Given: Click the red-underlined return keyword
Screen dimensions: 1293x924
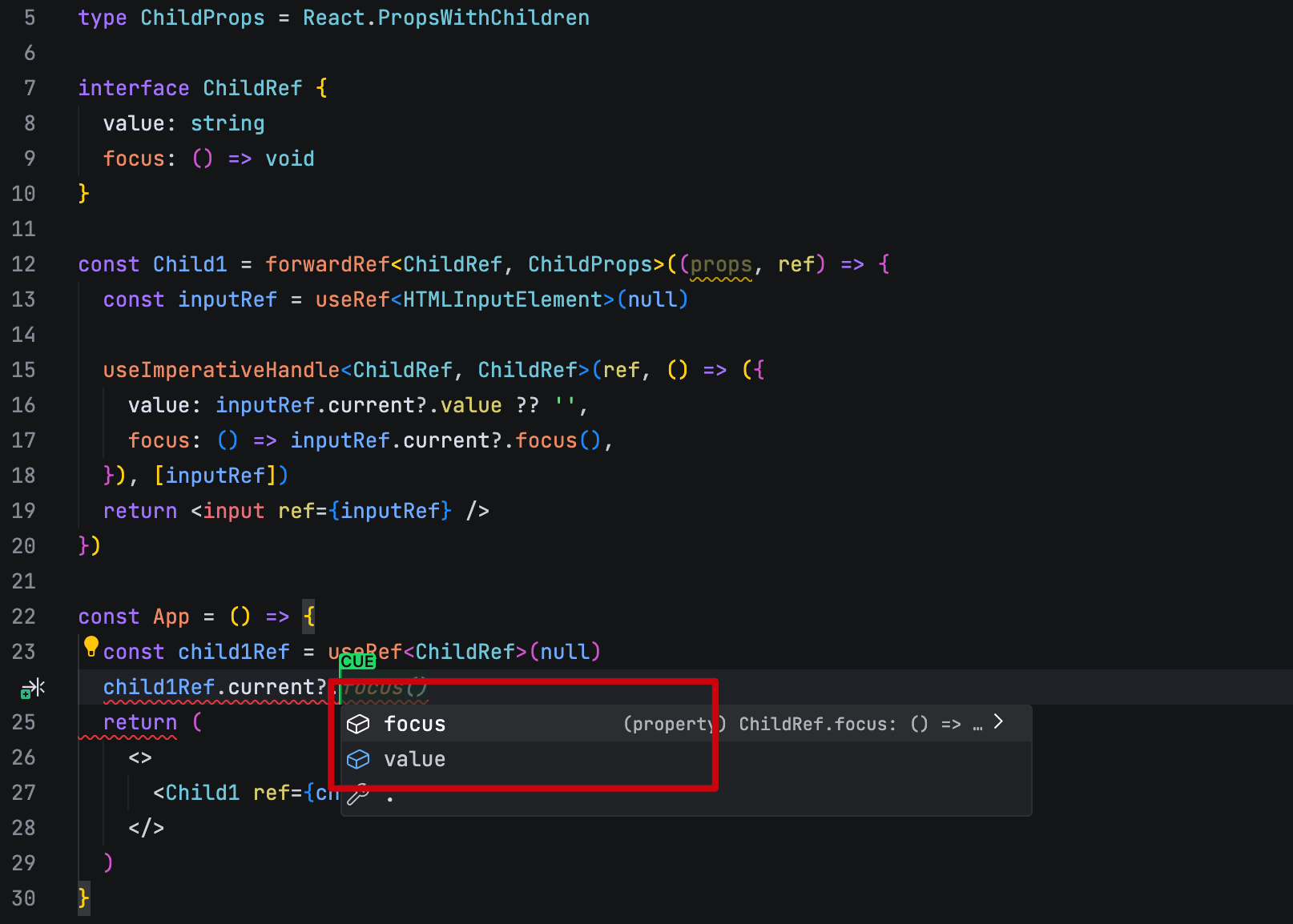Looking at the screenshot, I should 140,722.
